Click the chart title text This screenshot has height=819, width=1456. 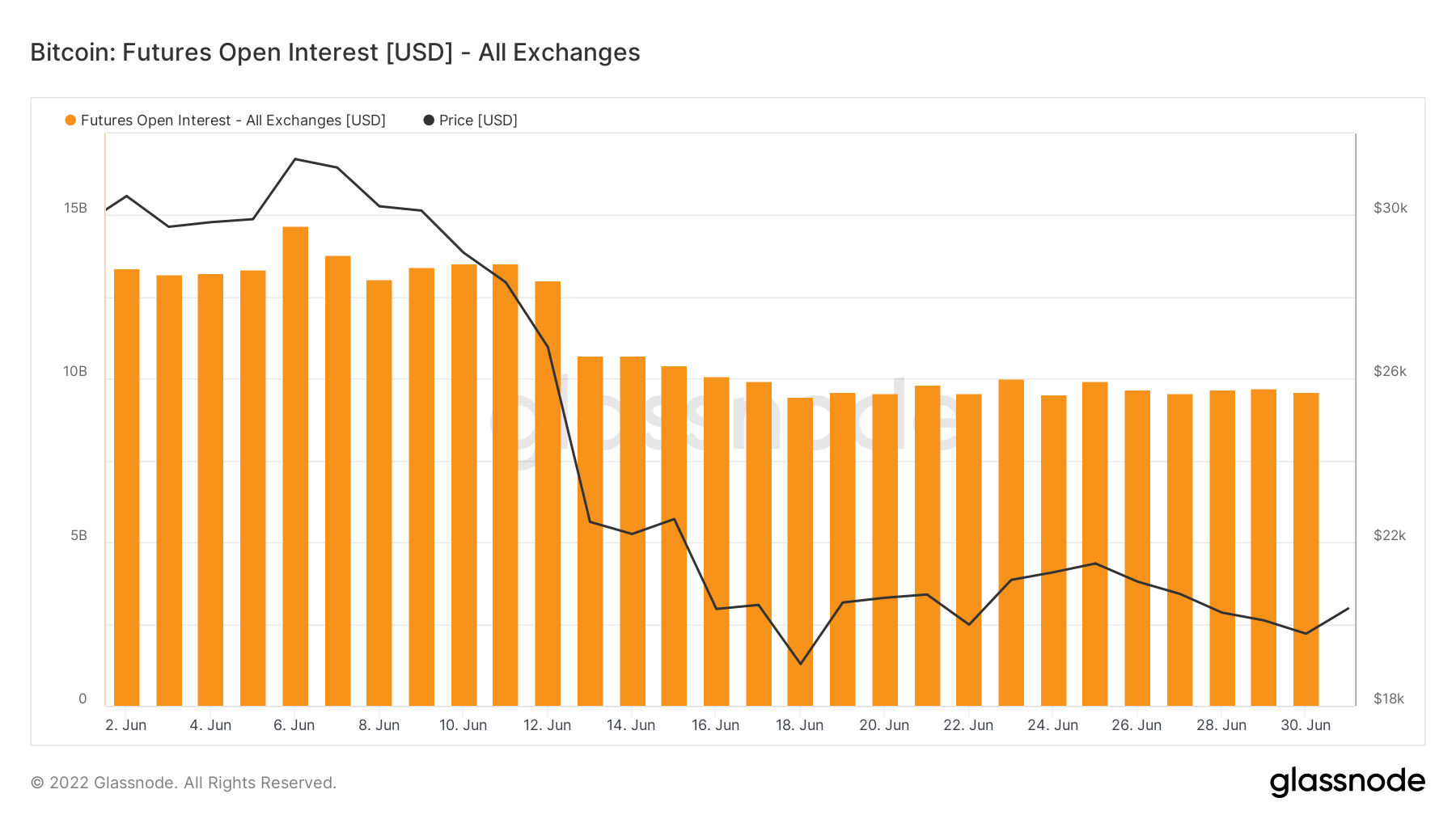tap(335, 53)
